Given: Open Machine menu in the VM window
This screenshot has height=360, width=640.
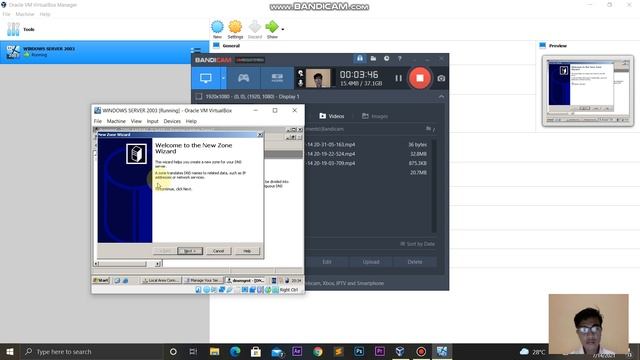Looking at the screenshot, I should tap(116, 121).
